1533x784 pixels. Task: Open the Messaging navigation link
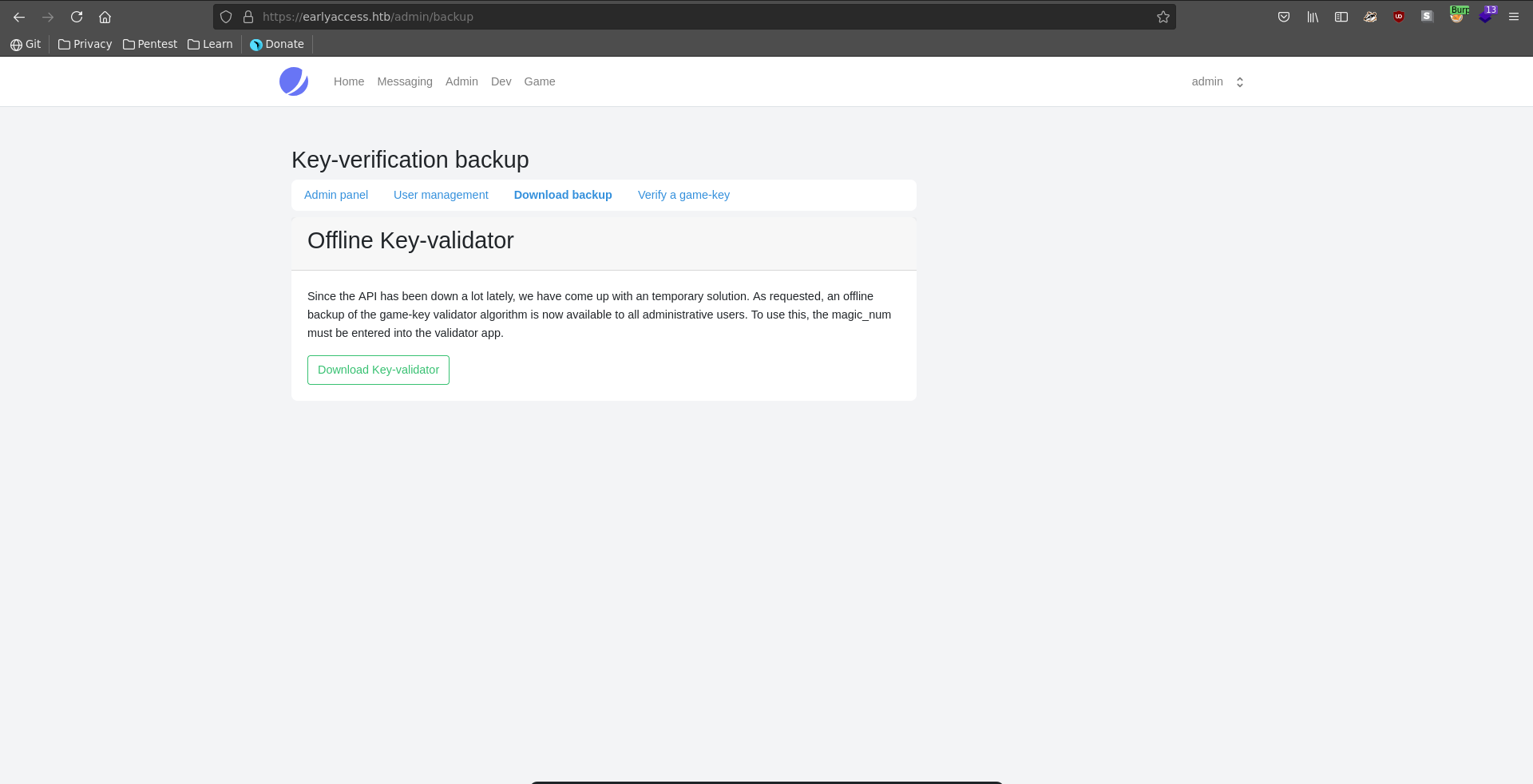tap(405, 81)
